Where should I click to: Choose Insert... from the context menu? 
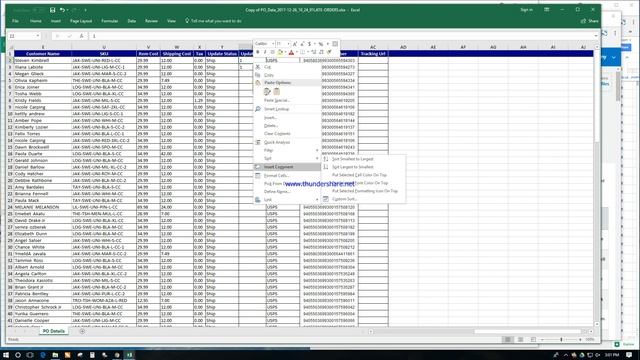tap(287, 118)
